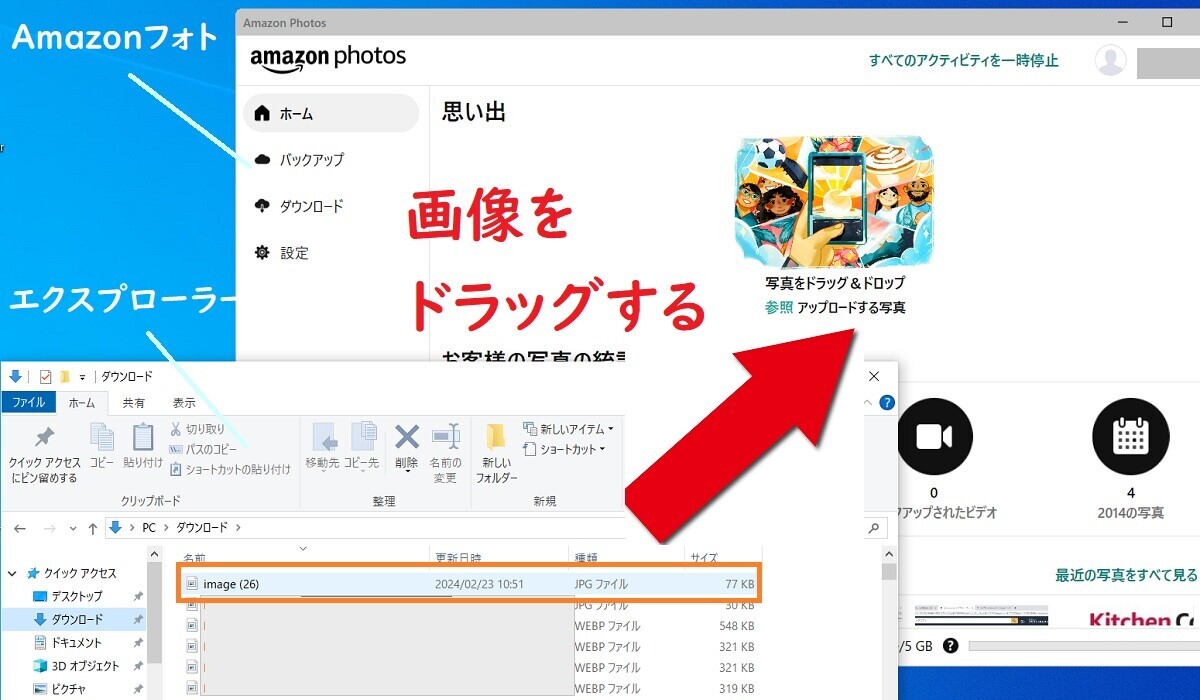The height and width of the screenshot is (700, 1200).
Task: Click the Explorer back navigation arrow
Action: (x=20, y=527)
